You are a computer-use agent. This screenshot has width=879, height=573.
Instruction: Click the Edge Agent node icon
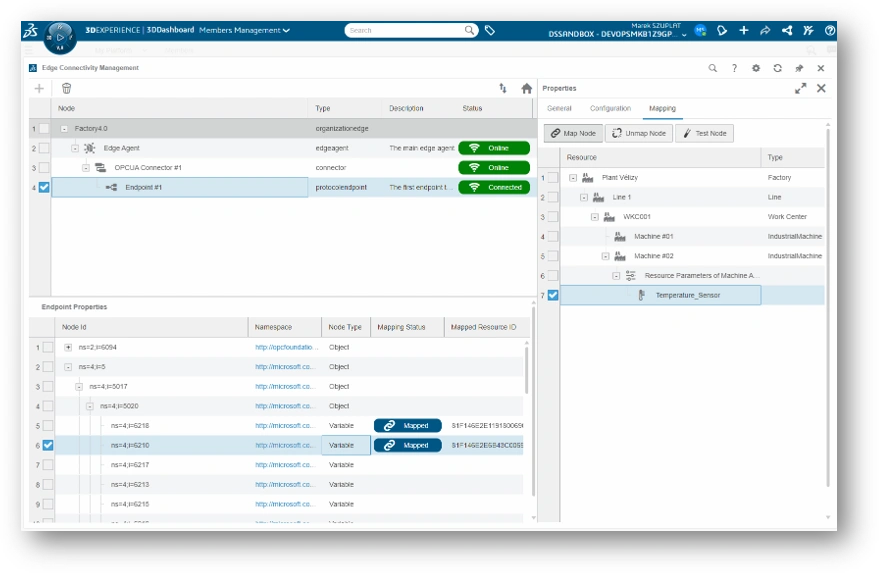tap(89, 148)
